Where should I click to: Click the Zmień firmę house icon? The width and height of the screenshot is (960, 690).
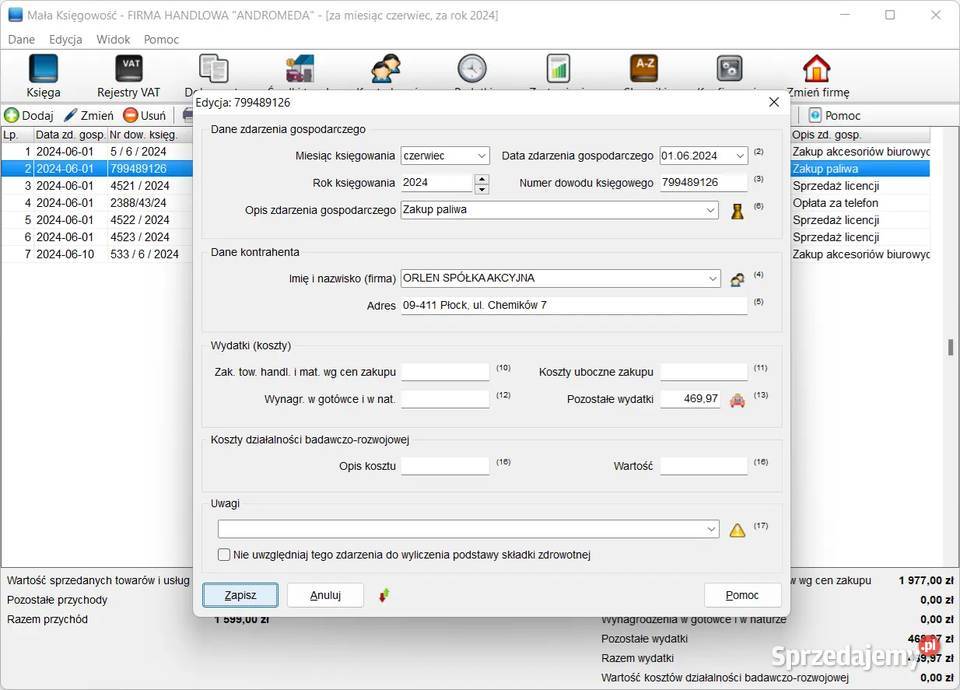pos(816,69)
